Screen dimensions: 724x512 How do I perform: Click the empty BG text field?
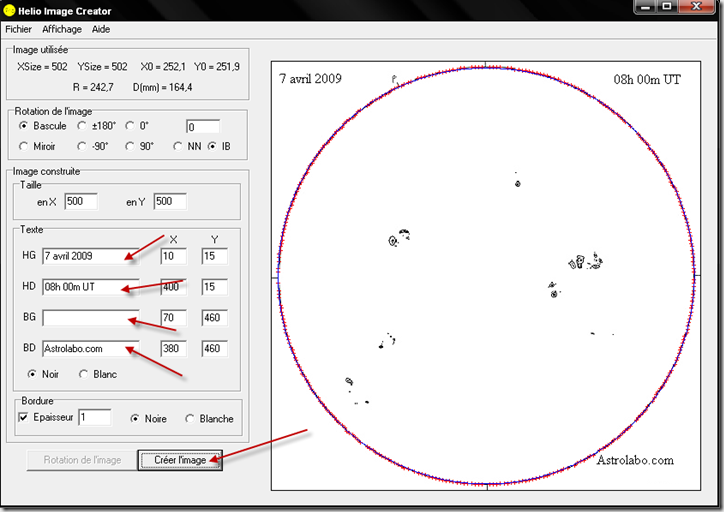tap(90, 318)
